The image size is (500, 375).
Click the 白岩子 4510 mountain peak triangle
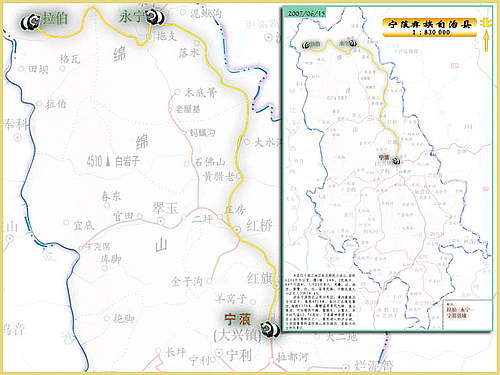(108, 162)
